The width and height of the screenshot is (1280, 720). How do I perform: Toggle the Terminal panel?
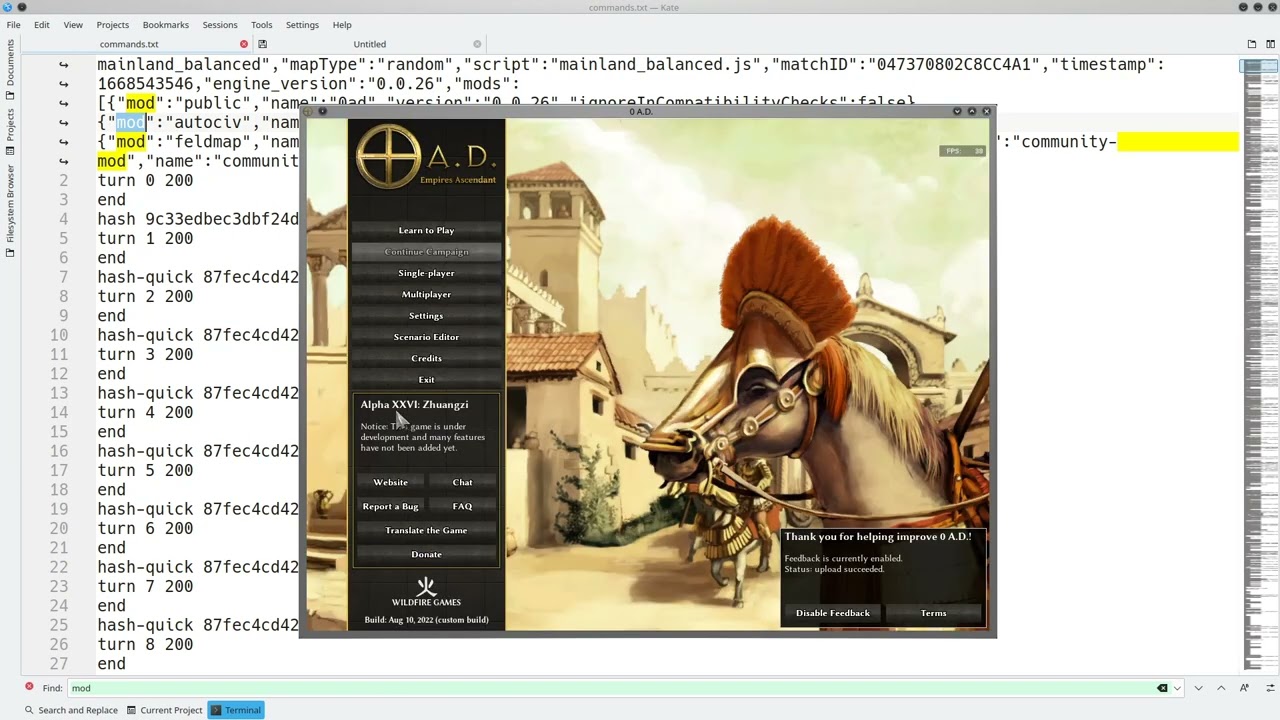point(236,710)
